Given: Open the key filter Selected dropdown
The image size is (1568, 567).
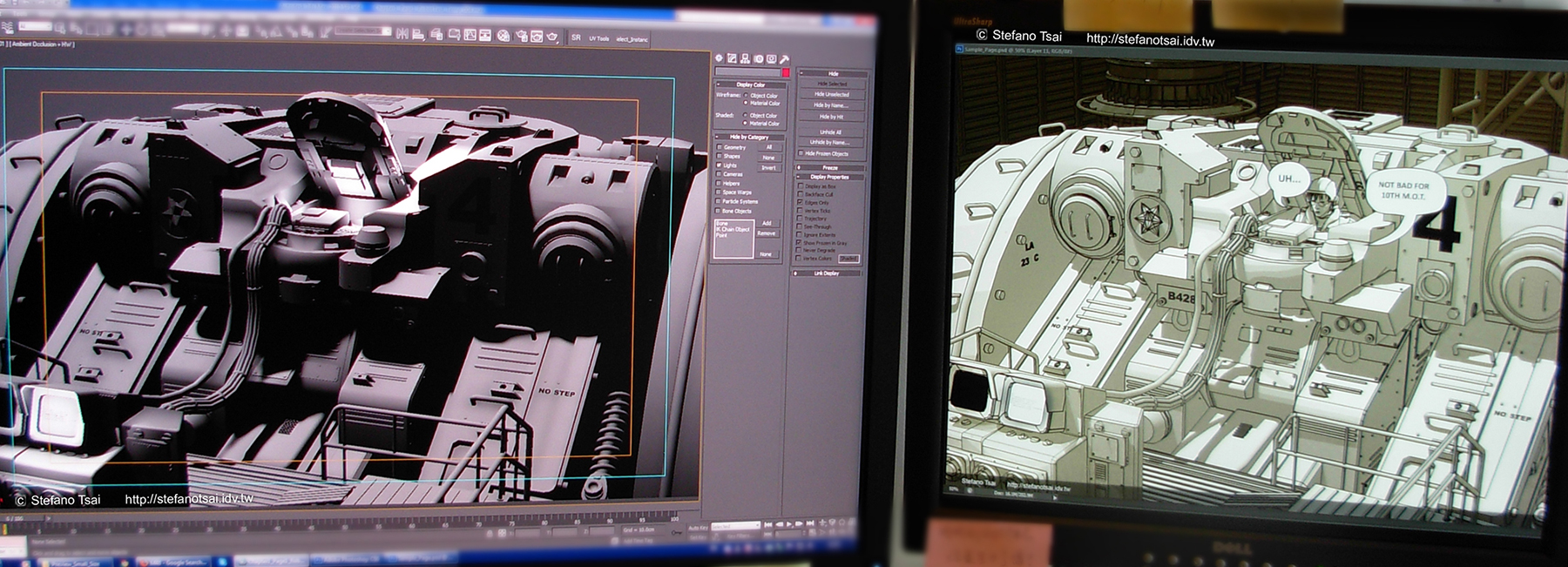Looking at the screenshot, I should pos(736,527).
